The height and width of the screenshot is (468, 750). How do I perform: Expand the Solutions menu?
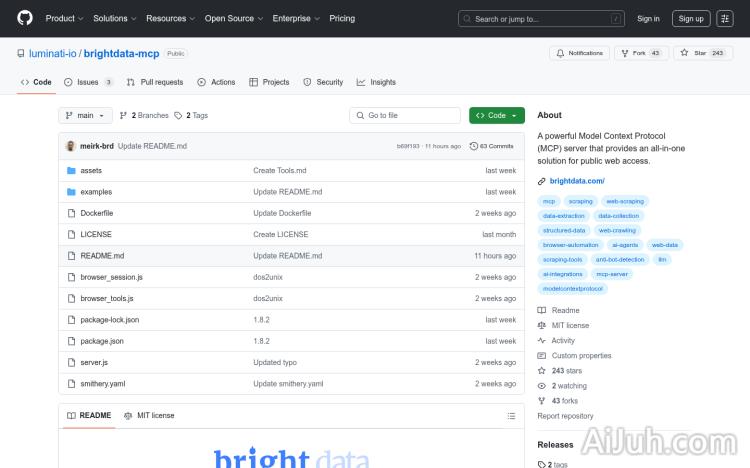115,19
